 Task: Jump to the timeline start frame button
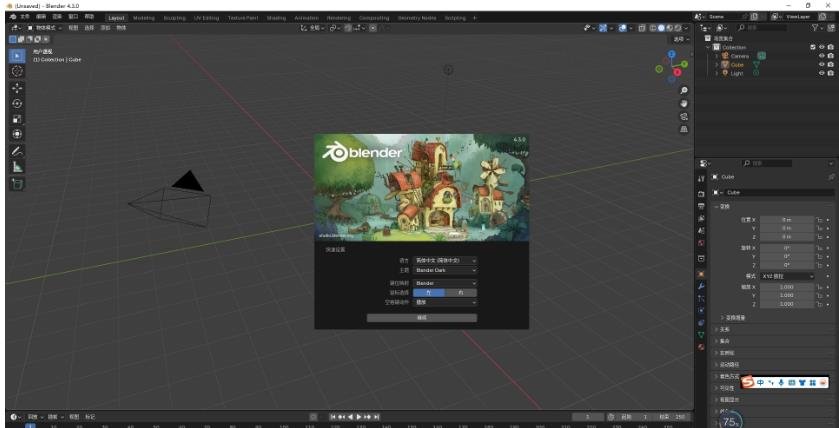(x=333, y=417)
